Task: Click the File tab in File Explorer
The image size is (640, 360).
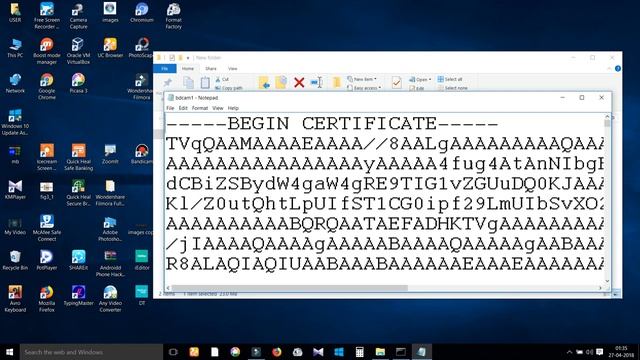Action: point(165,69)
